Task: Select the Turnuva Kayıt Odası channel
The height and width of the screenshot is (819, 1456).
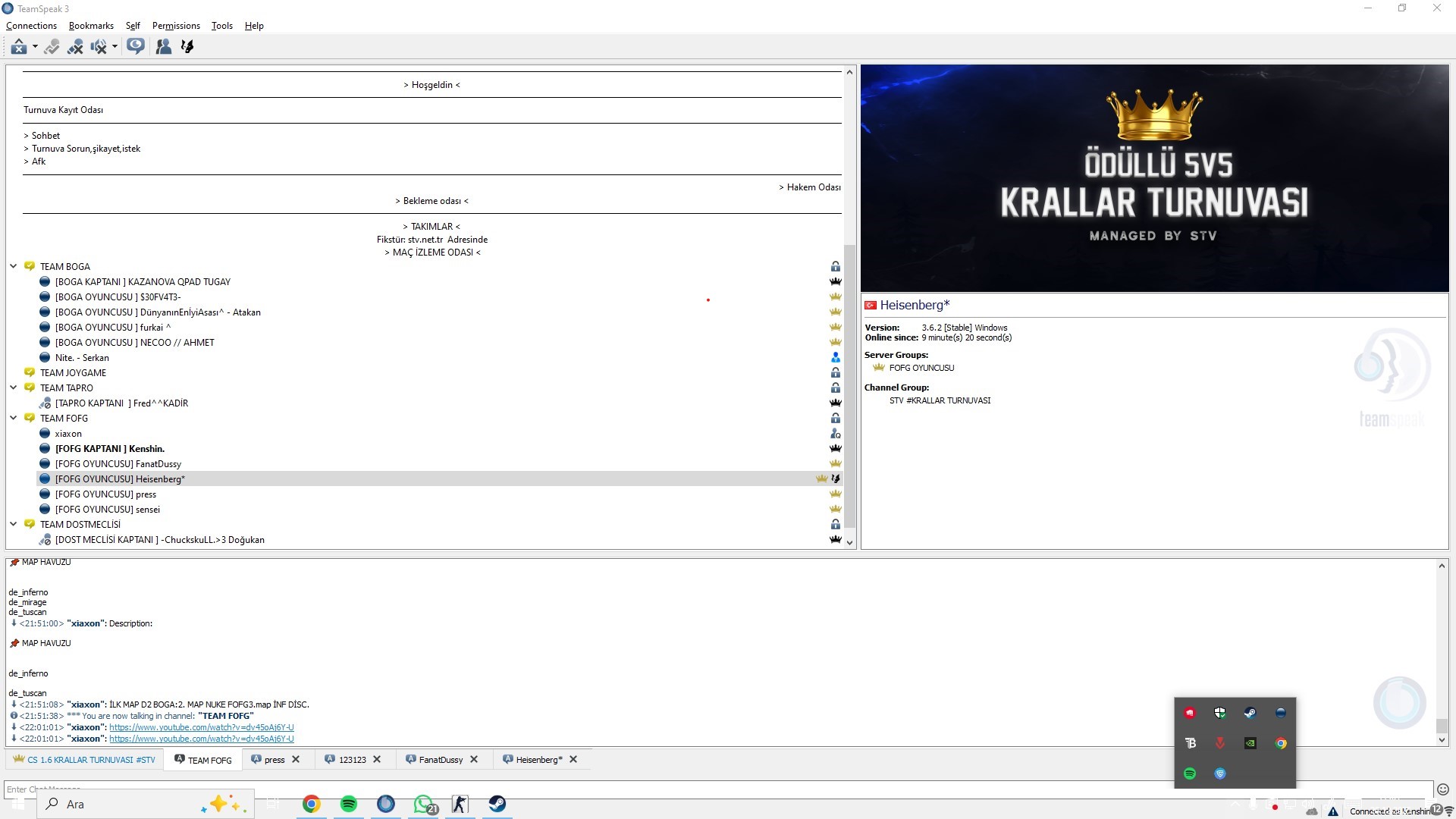Action: [x=63, y=110]
